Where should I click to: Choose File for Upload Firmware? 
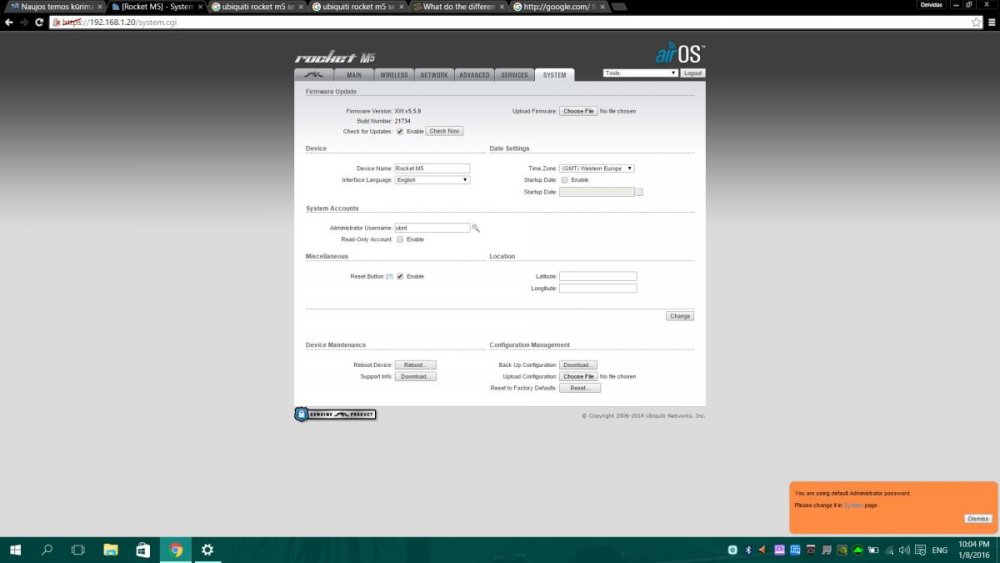tap(578, 111)
